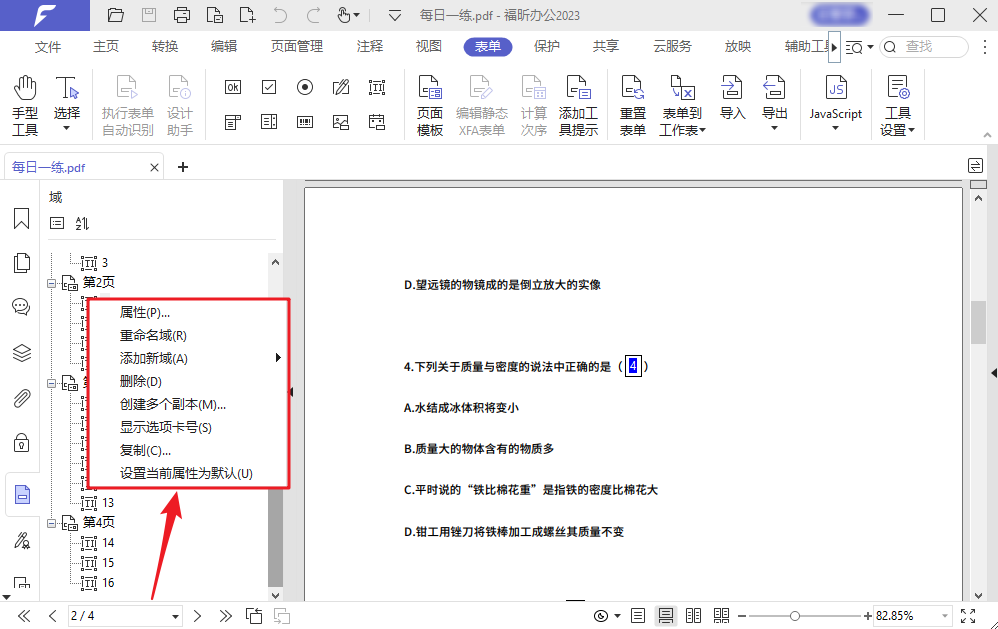The width and height of the screenshot is (998, 629).
Task: Add a check box form field
Action: click(268, 88)
